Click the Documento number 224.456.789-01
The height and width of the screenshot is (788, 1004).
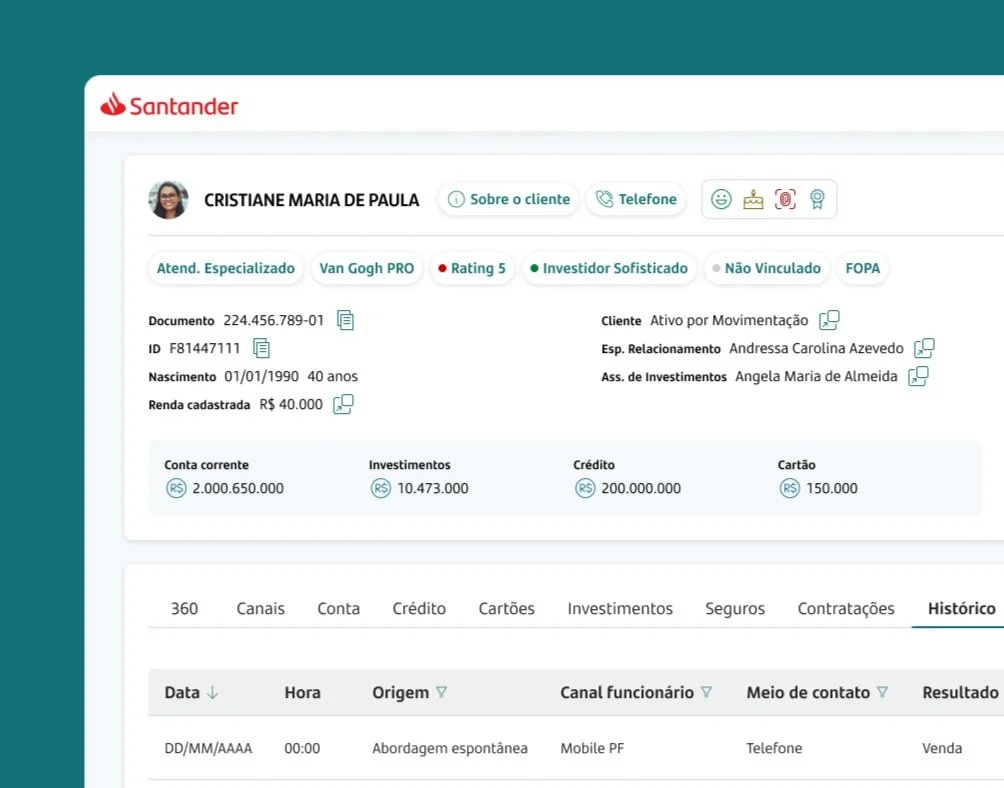pos(273,320)
